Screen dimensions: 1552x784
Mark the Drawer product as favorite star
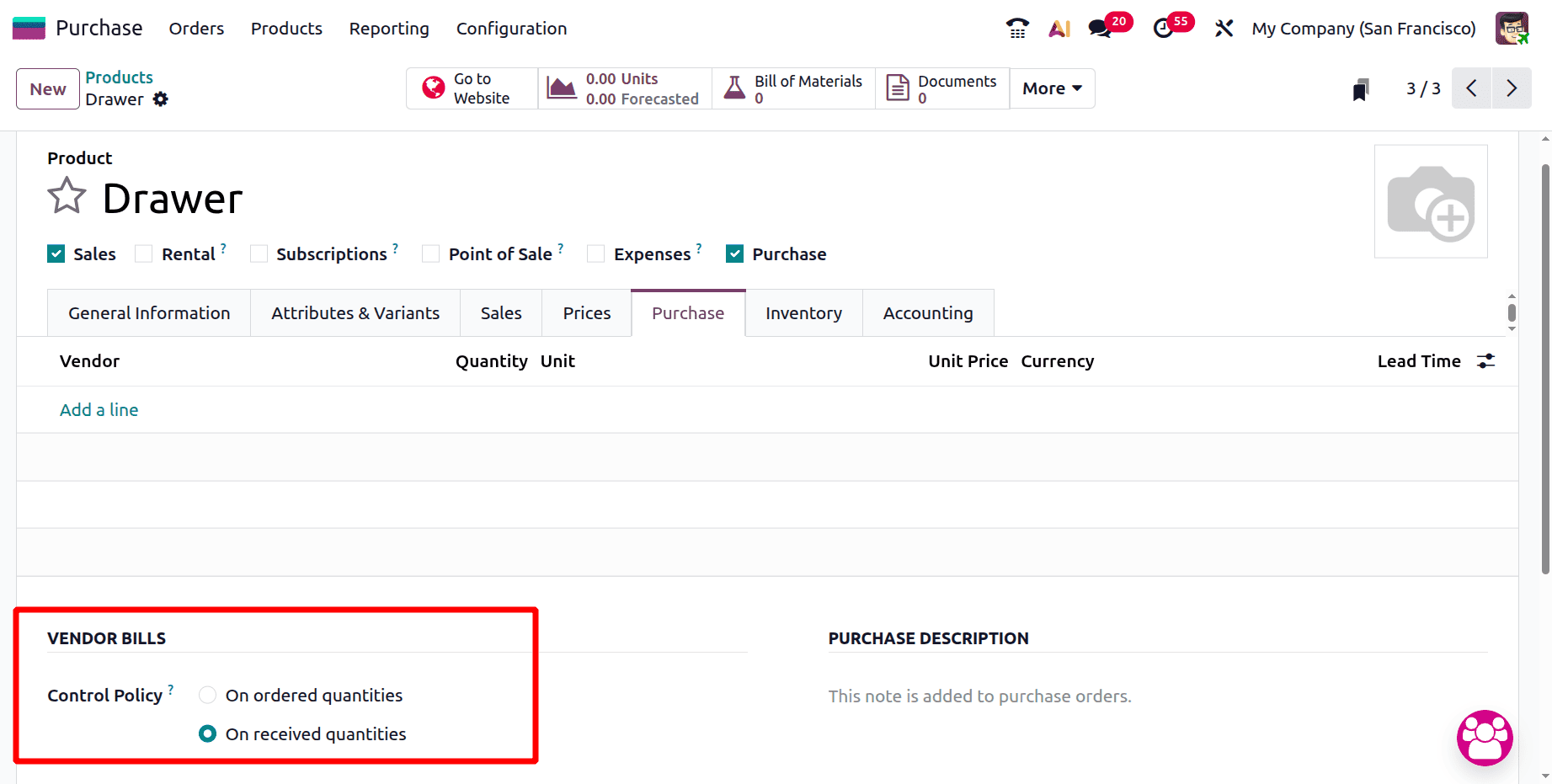(66, 195)
